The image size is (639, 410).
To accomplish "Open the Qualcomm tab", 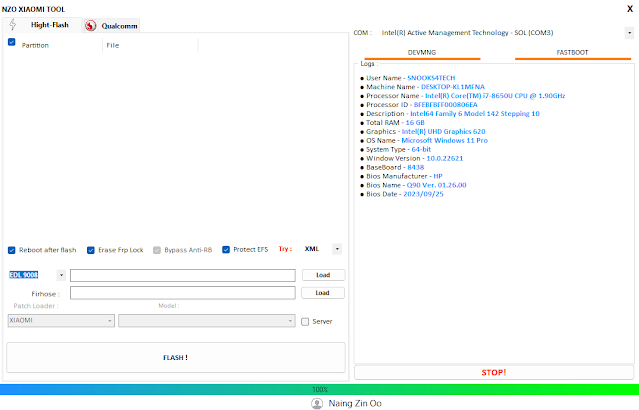I will tap(111, 26).
